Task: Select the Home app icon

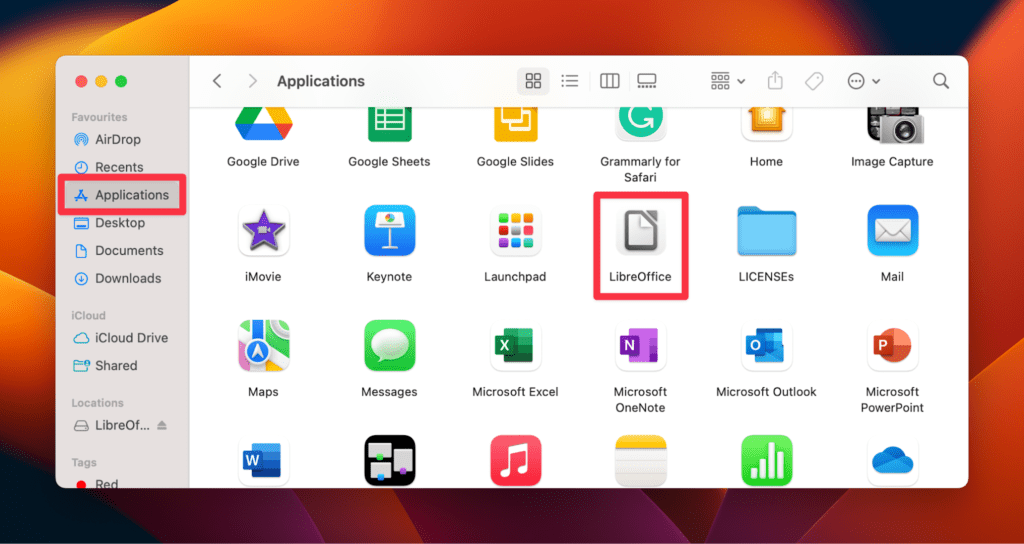Action: tap(766, 125)
